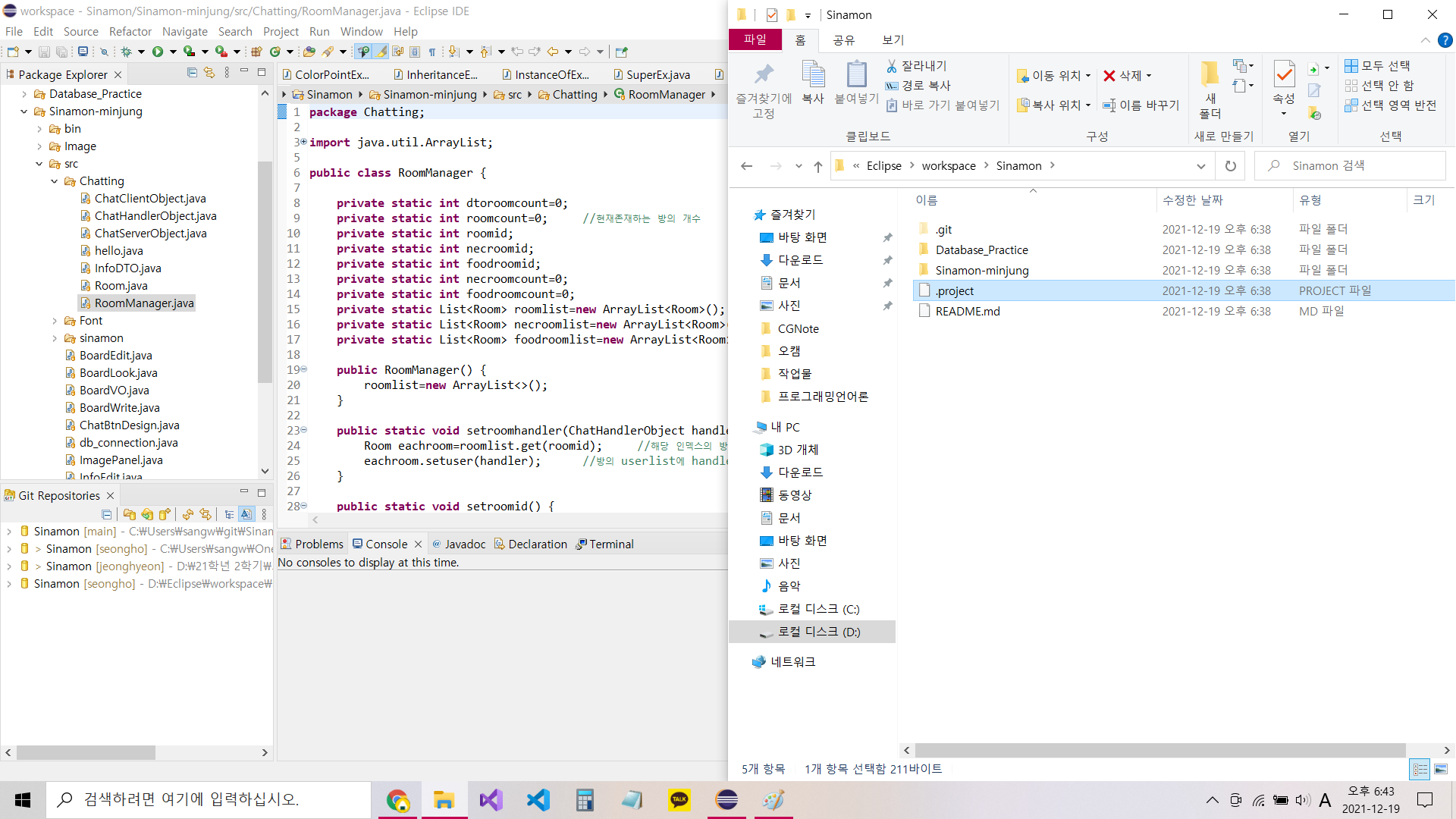Screen dimensions: 1456x819
Task: Click 모두 선택 (select all) button
Action: (x=1377, y=66)
